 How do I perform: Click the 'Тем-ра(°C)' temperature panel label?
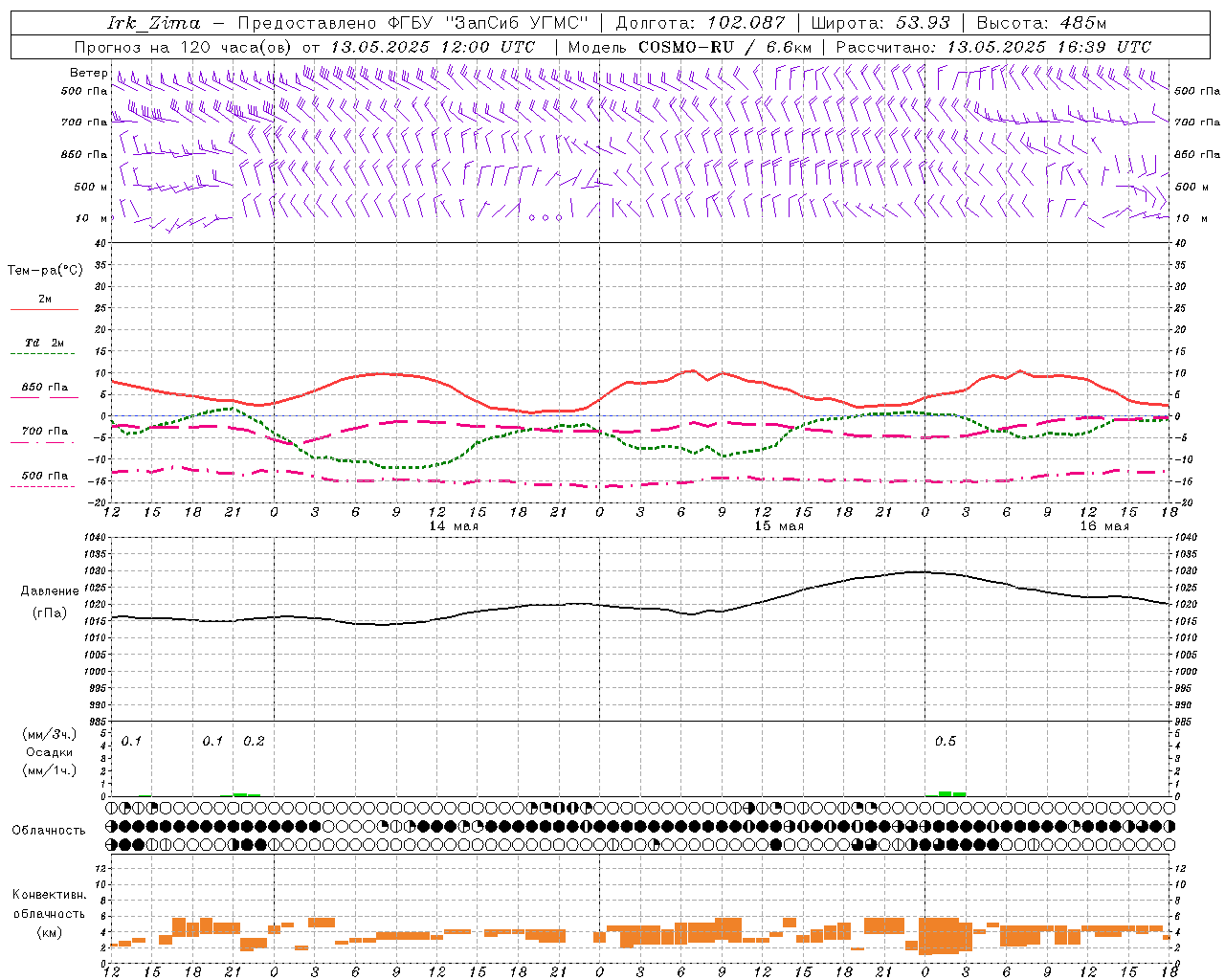pos(45,271)
